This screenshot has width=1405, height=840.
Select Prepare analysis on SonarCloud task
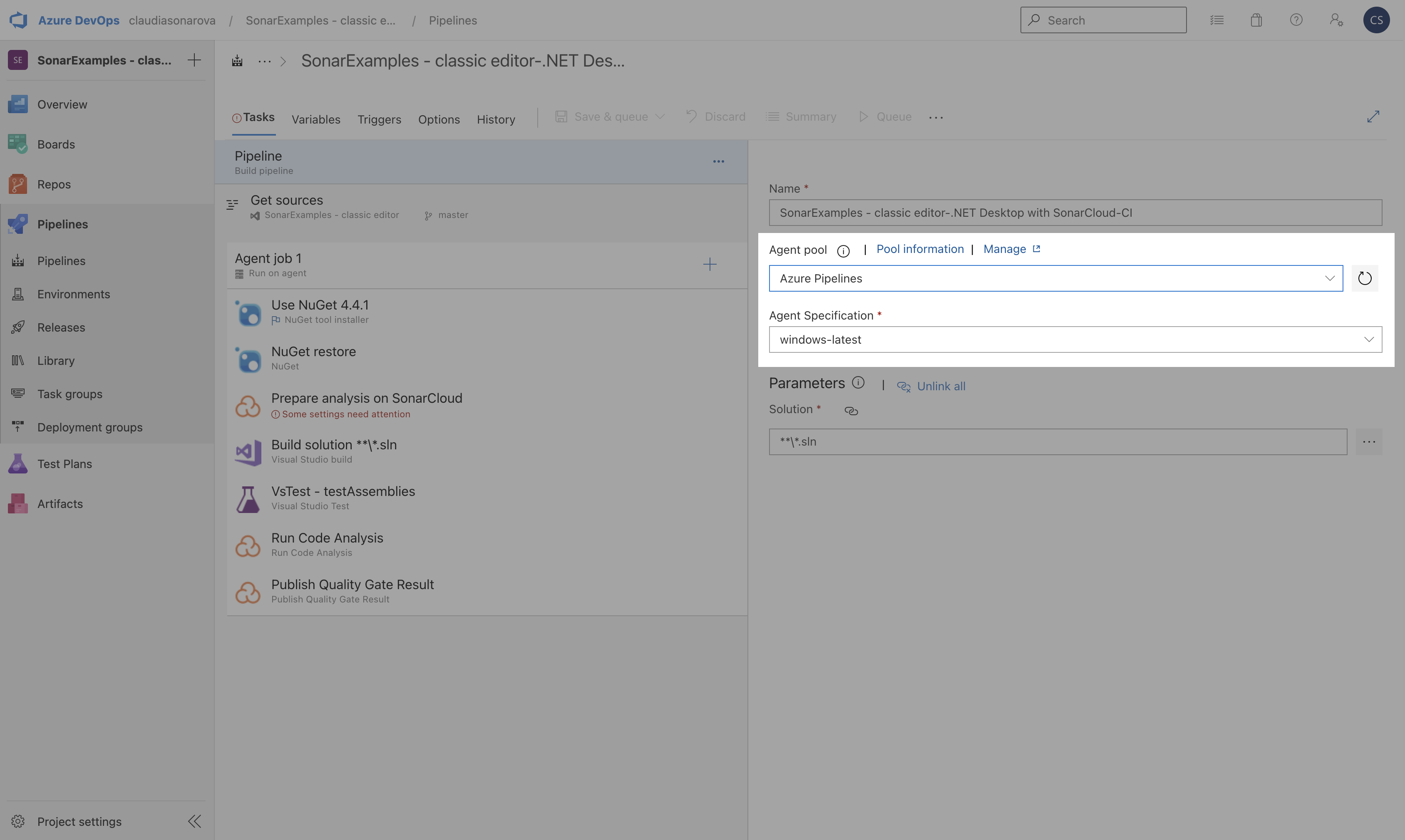pos(487,406)
